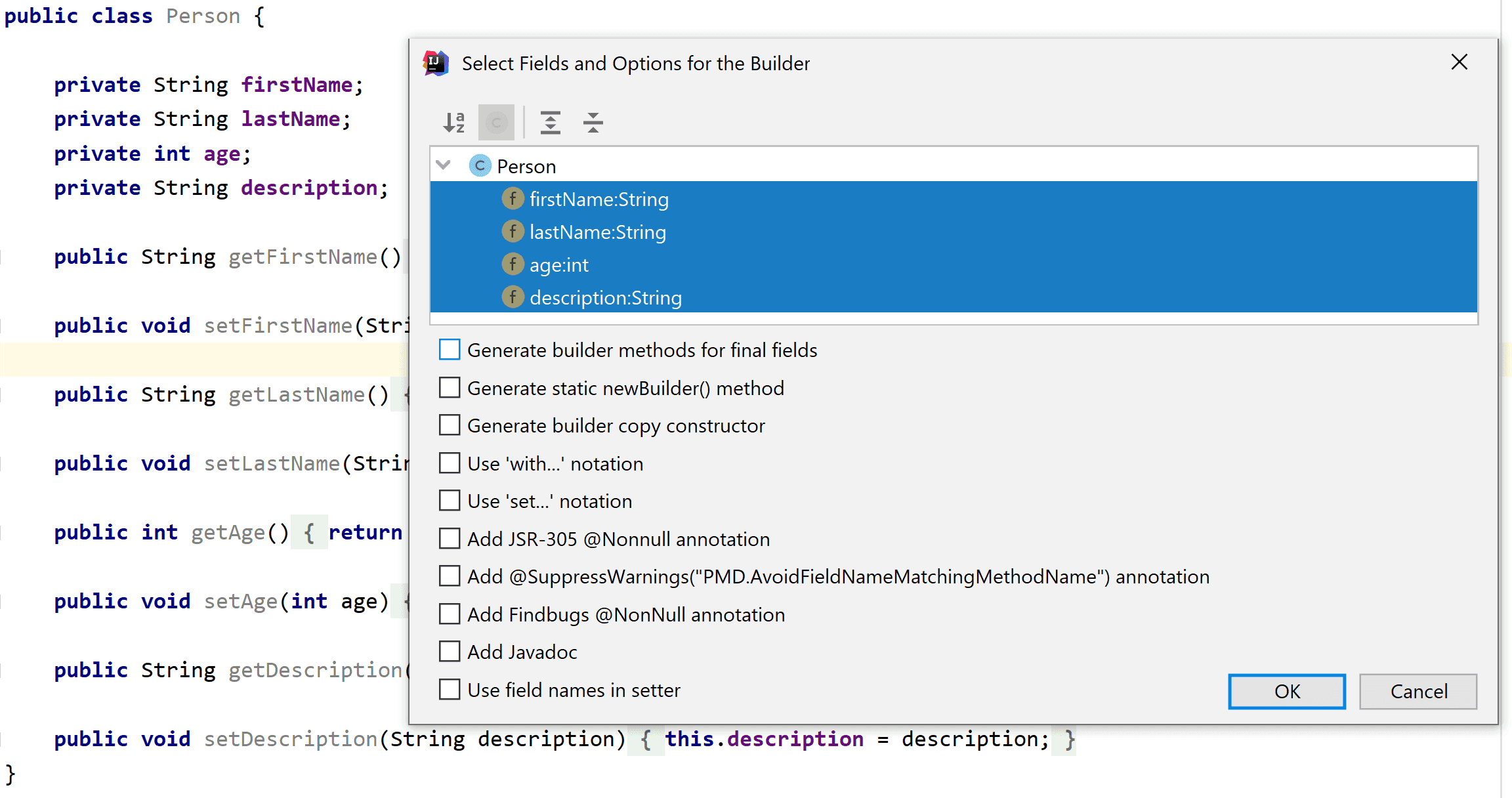Click the IntelliJ logo in dialog title

(436, 64)
